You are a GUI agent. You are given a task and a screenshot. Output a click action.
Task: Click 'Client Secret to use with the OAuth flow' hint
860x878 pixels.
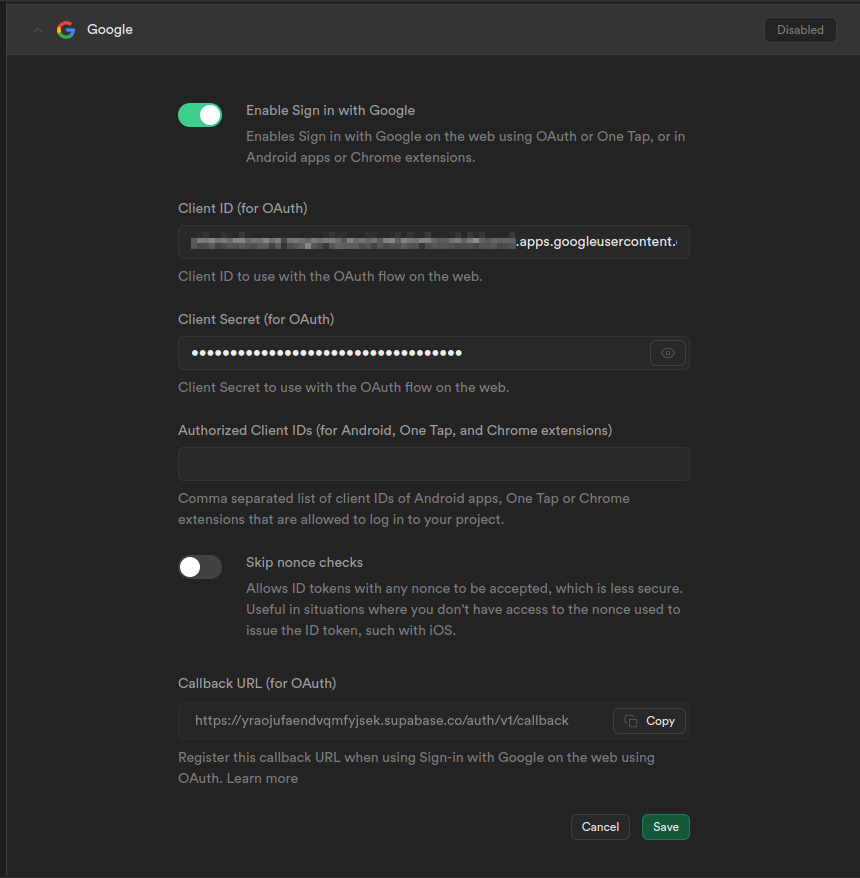pyautogui.click(x=343, y=387)
